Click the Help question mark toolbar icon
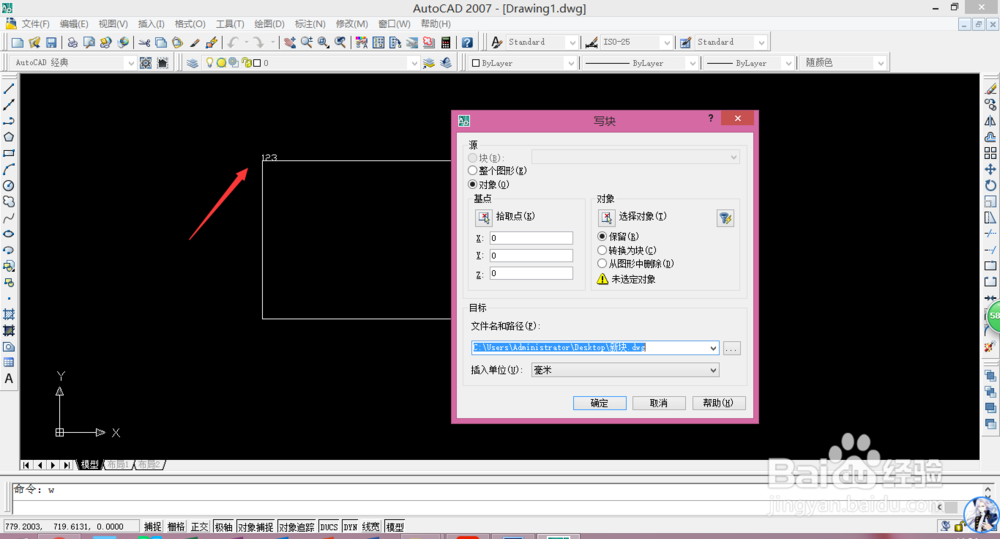The width and height of the screenshot is (1000, 539). (x=467, y=42)
